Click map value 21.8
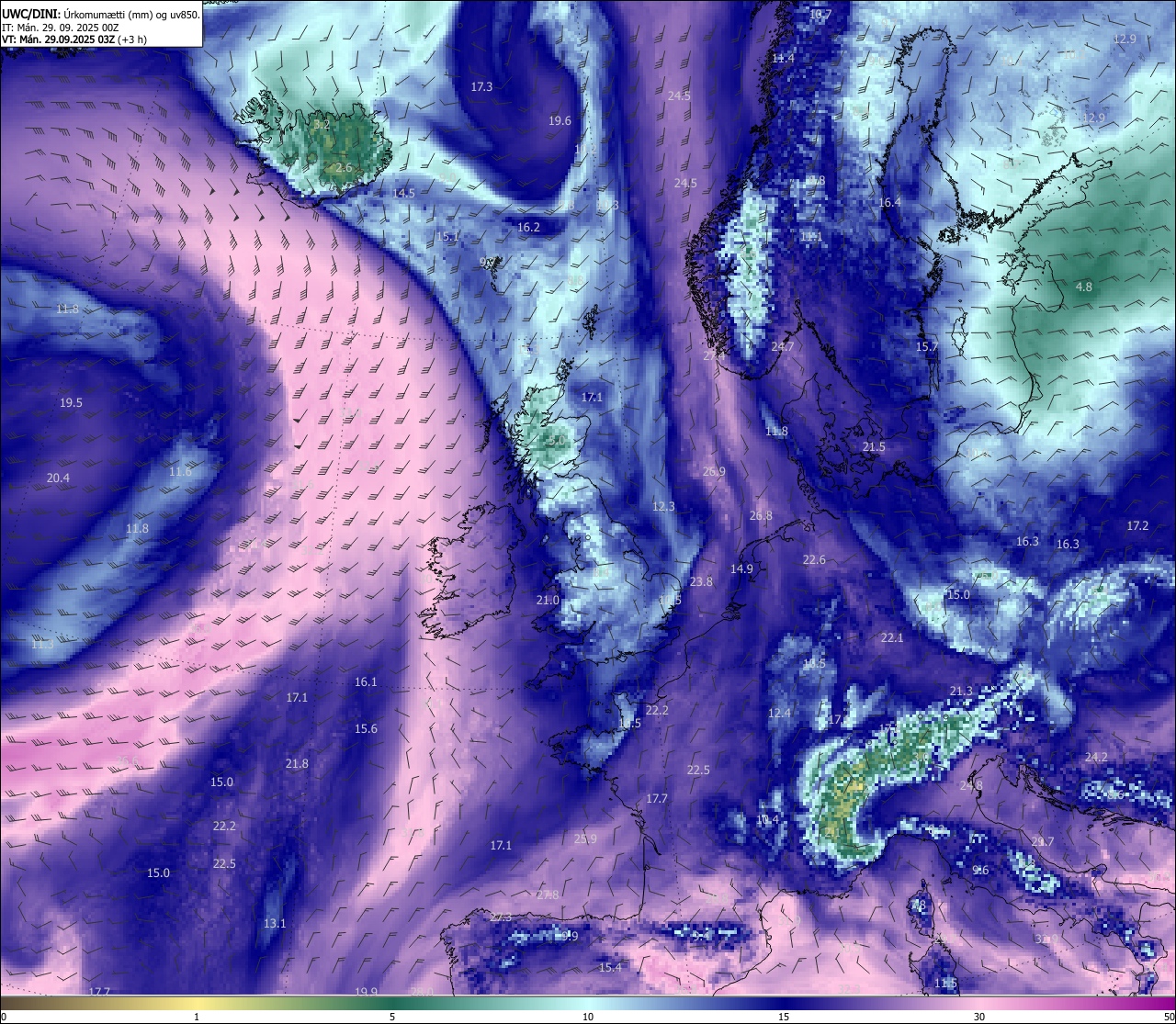Image resolution: width=1176 pixels, height=1024 pixels. (297, 763)
